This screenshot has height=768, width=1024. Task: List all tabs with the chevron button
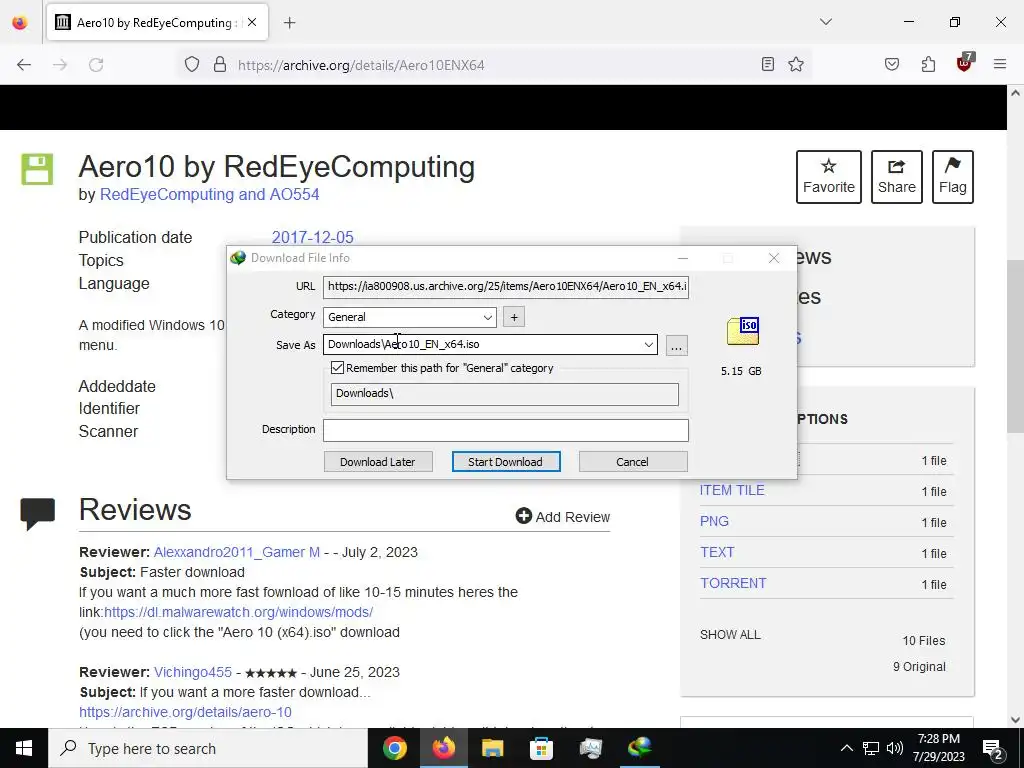(x=826, y=22)
